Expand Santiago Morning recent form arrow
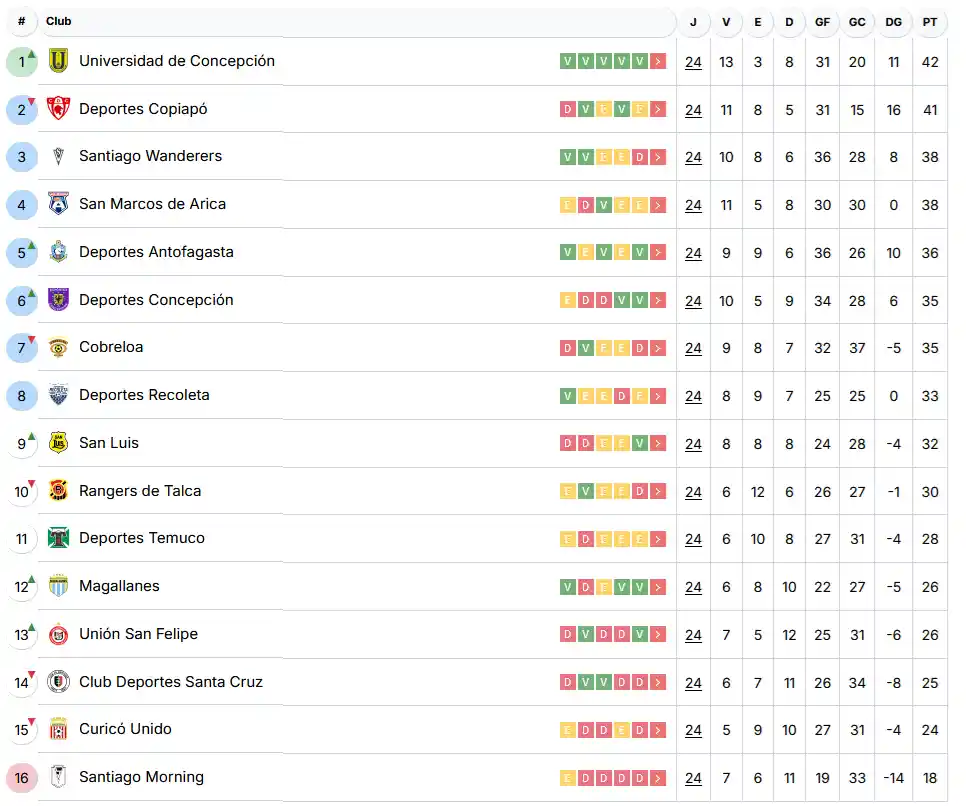The height and width of the screenshot is (806, 966). tap(658, 778)
